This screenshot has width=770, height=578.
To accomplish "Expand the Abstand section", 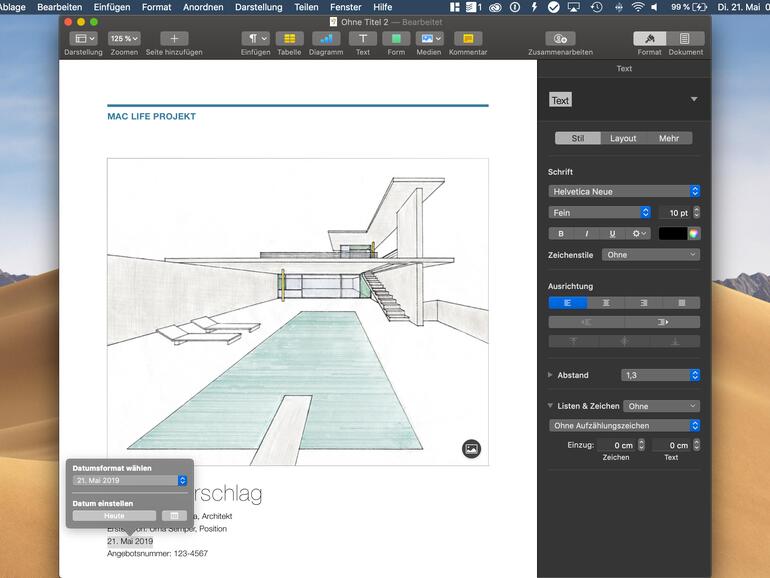I will [x=550, y=375].
